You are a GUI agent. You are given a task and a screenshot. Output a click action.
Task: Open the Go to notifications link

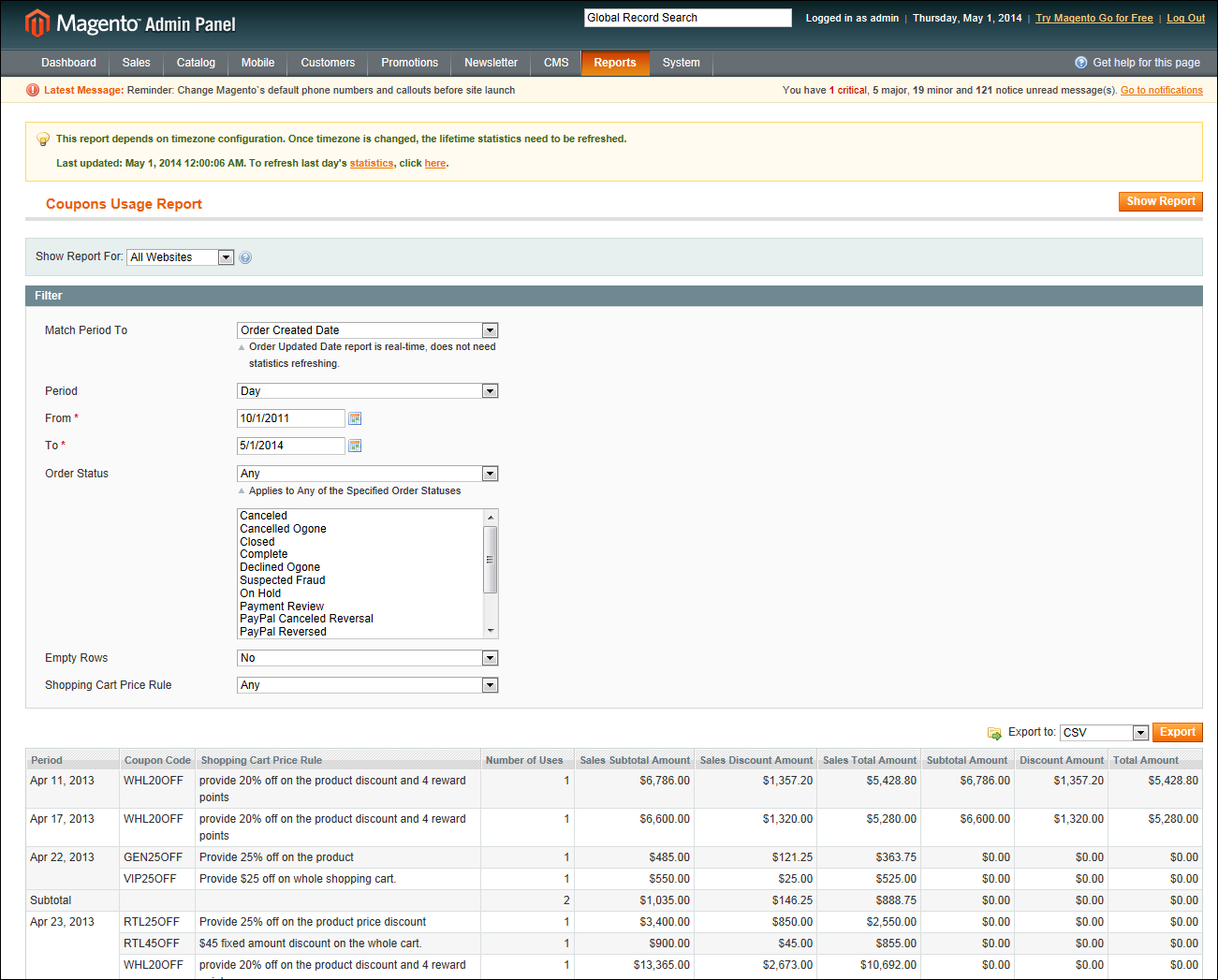pos(1161,90)
